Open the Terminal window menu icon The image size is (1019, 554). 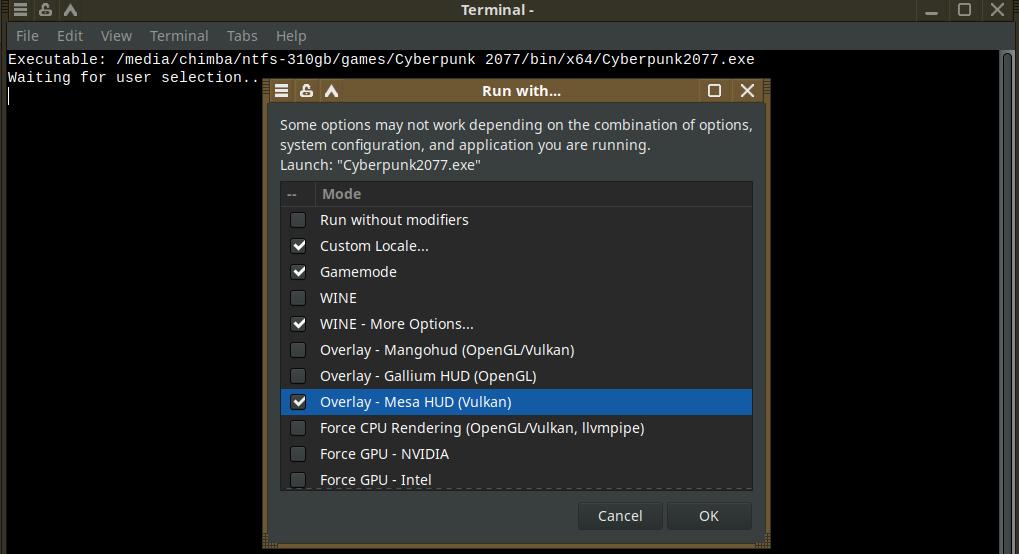point(20,10)
